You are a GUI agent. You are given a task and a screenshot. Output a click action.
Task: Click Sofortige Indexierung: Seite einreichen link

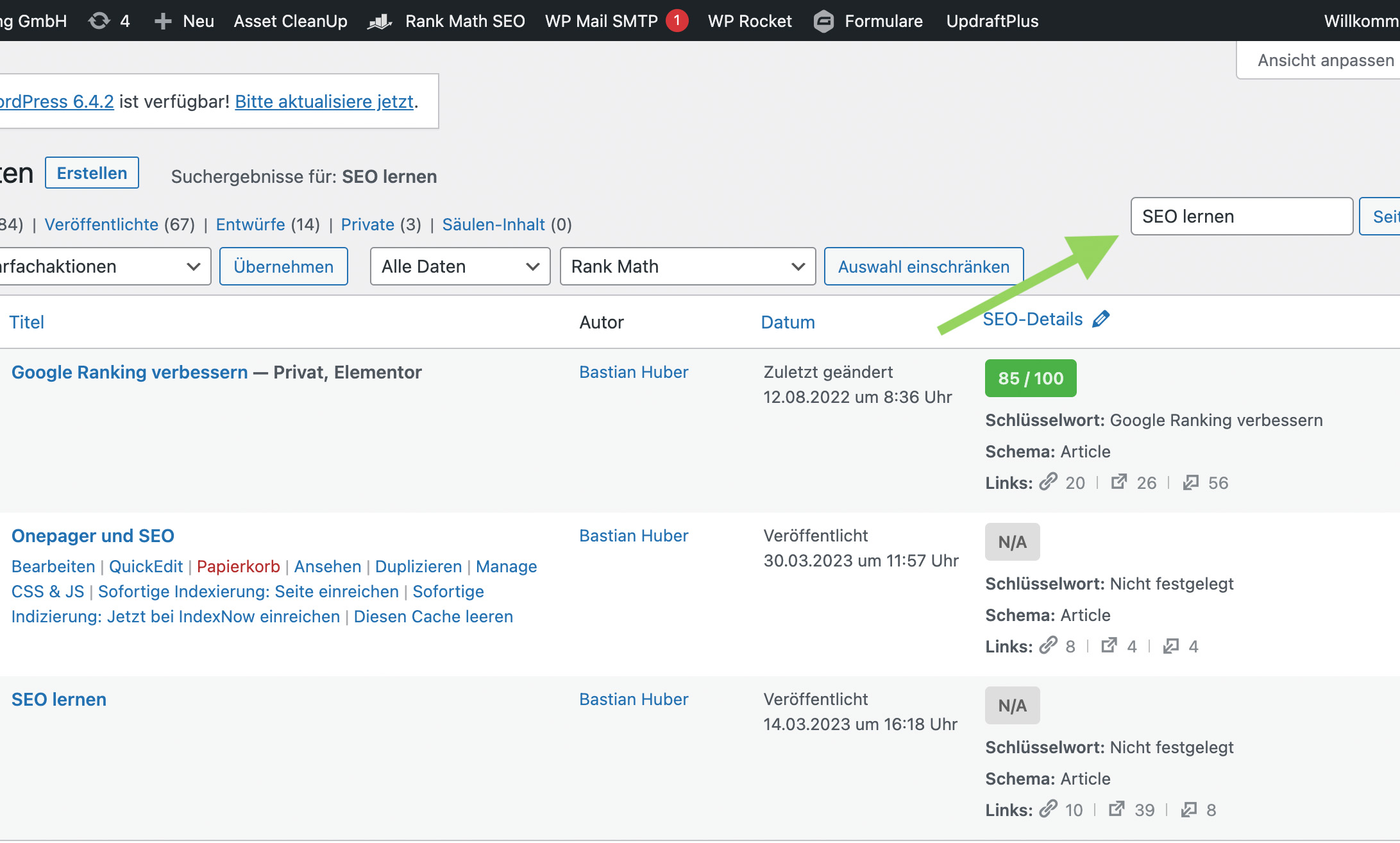[x=248, y=592]
